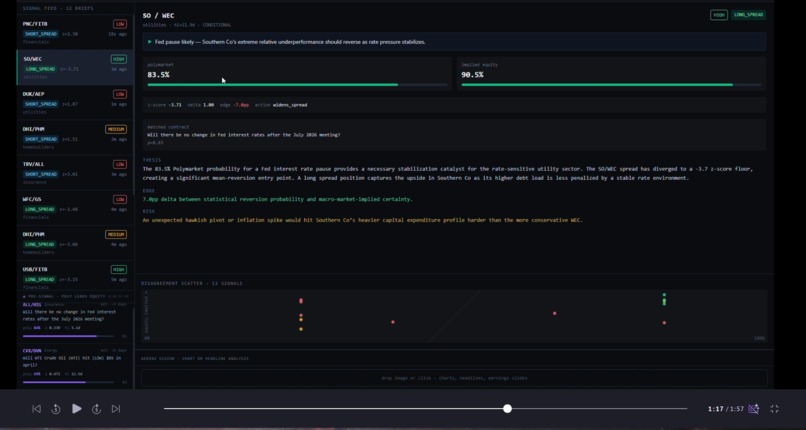Click the yellow risk description text
This screenshot has height=430, width=806.
(x=362, y=220)
